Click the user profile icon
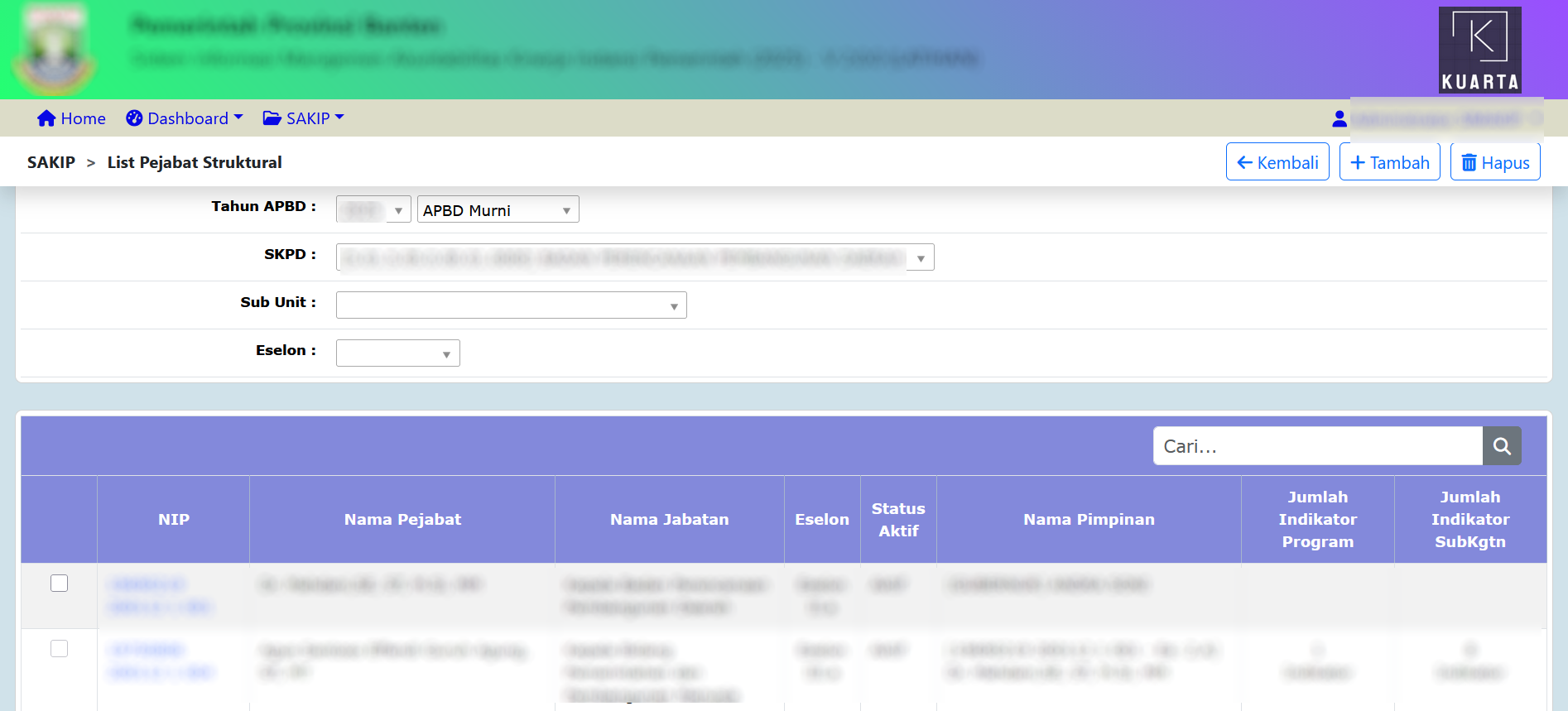 click(x=1340, y=118)
